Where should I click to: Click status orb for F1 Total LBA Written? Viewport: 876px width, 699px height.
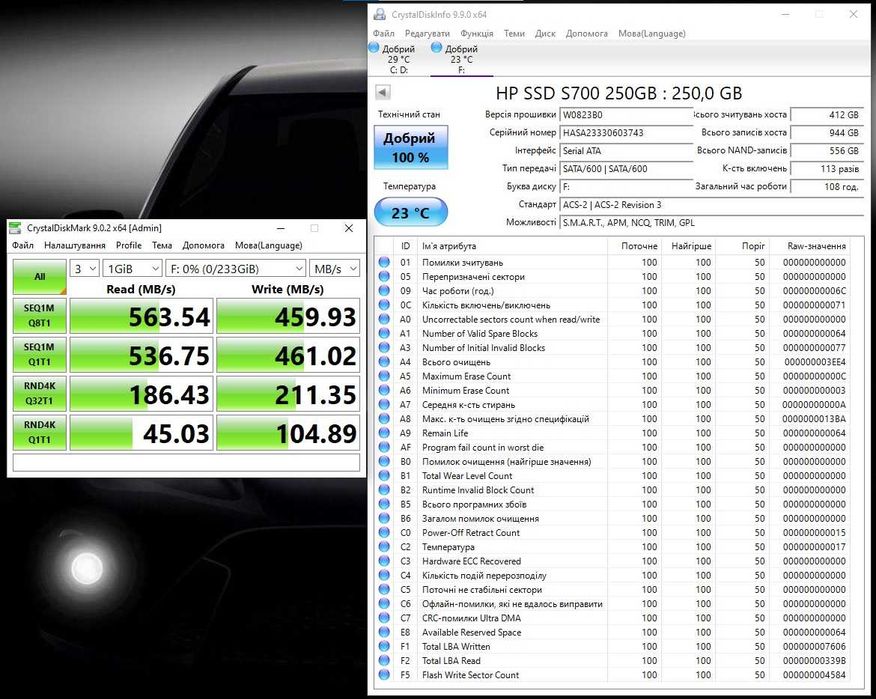tap(384, 646)
